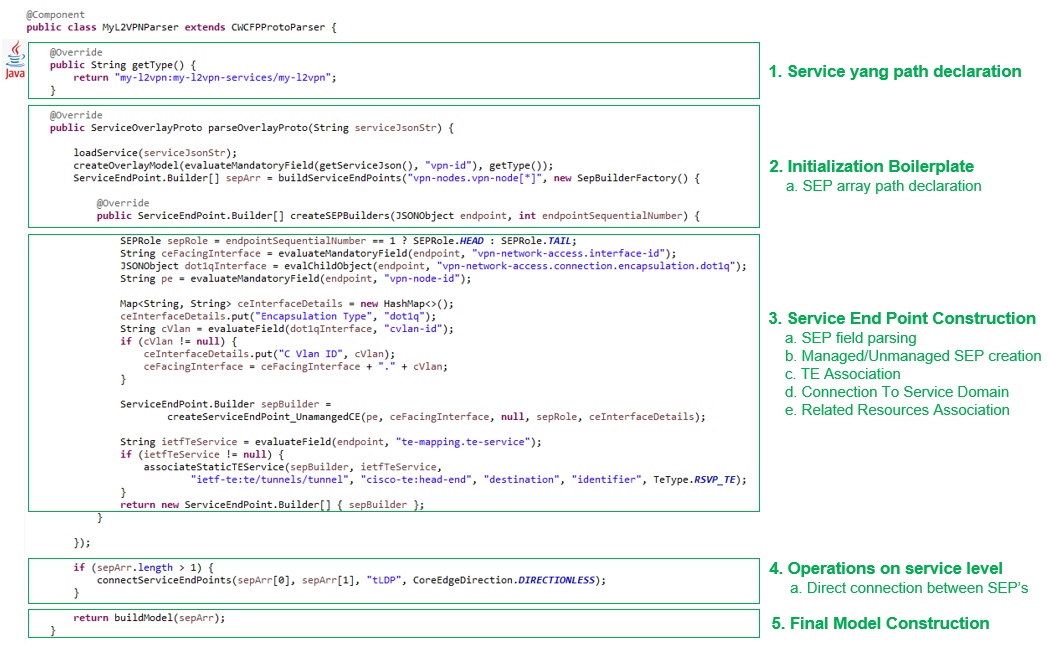Click the new HashMap<>() line
The image size is (1049, 645).
tap(286, 304)
